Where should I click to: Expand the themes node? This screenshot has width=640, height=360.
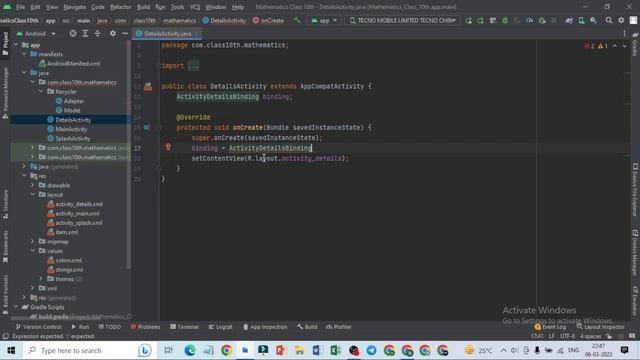(x=41, y=279)
